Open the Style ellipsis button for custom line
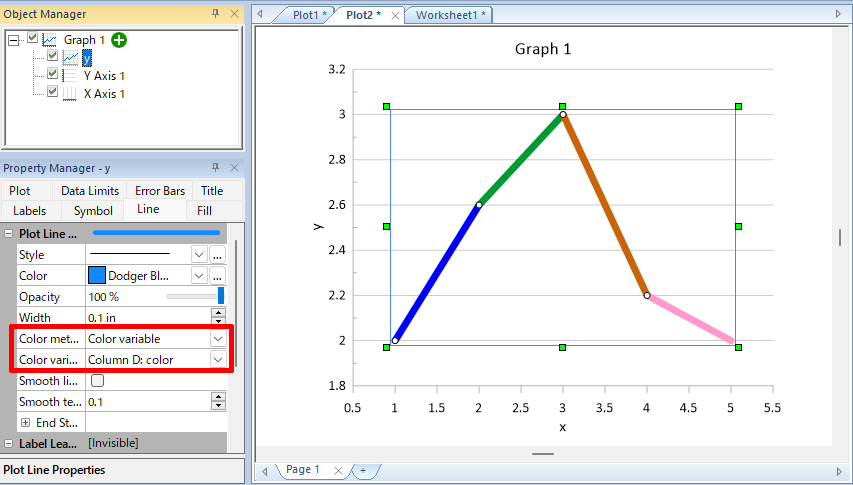The height and width of the screenshot is (485, 853). [x=217, y=255]
